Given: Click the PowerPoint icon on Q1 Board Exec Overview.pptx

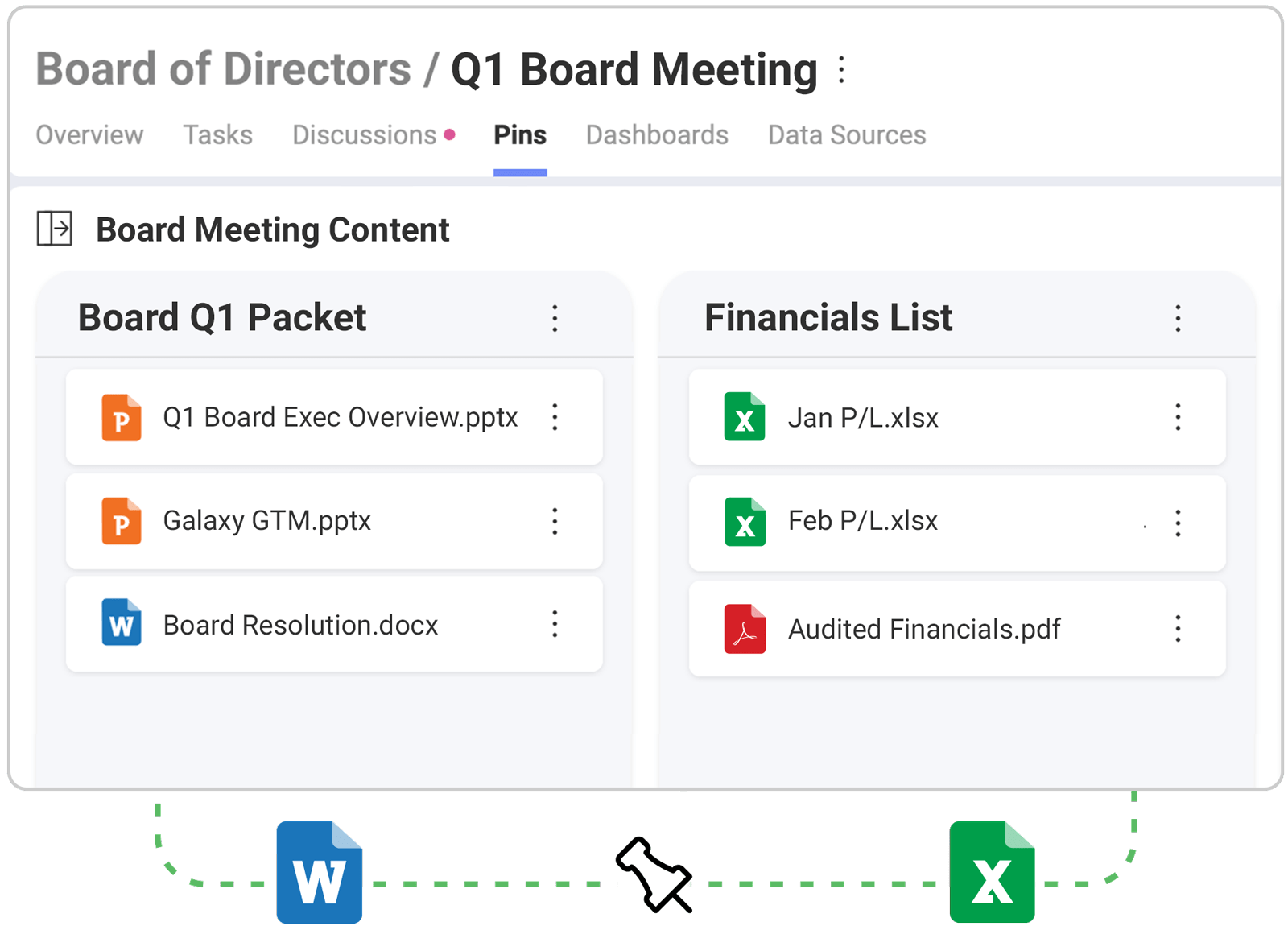Looking at the screenshot, I should pos(121,417).
